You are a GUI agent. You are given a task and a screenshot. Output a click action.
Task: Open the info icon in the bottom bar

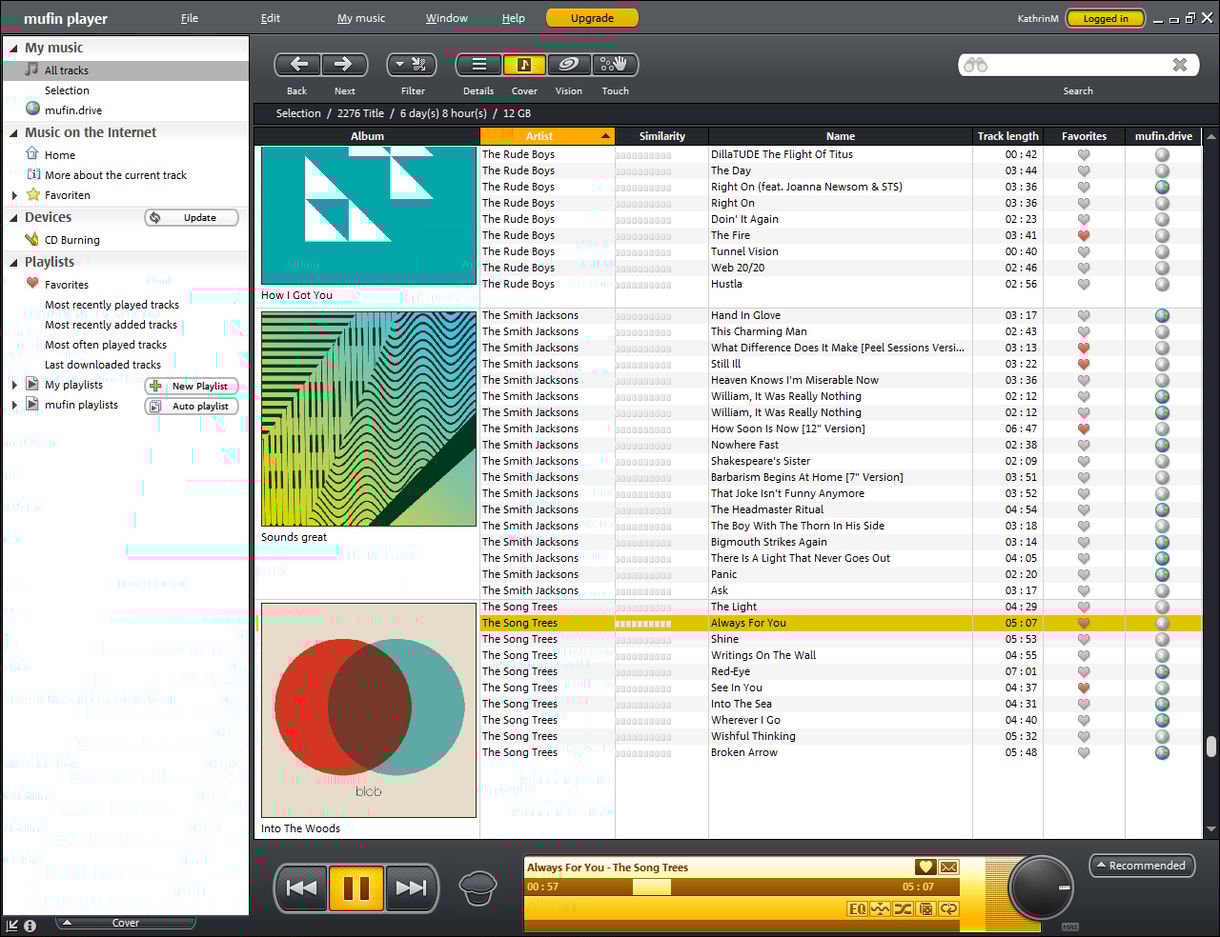(x=30, y=926)
